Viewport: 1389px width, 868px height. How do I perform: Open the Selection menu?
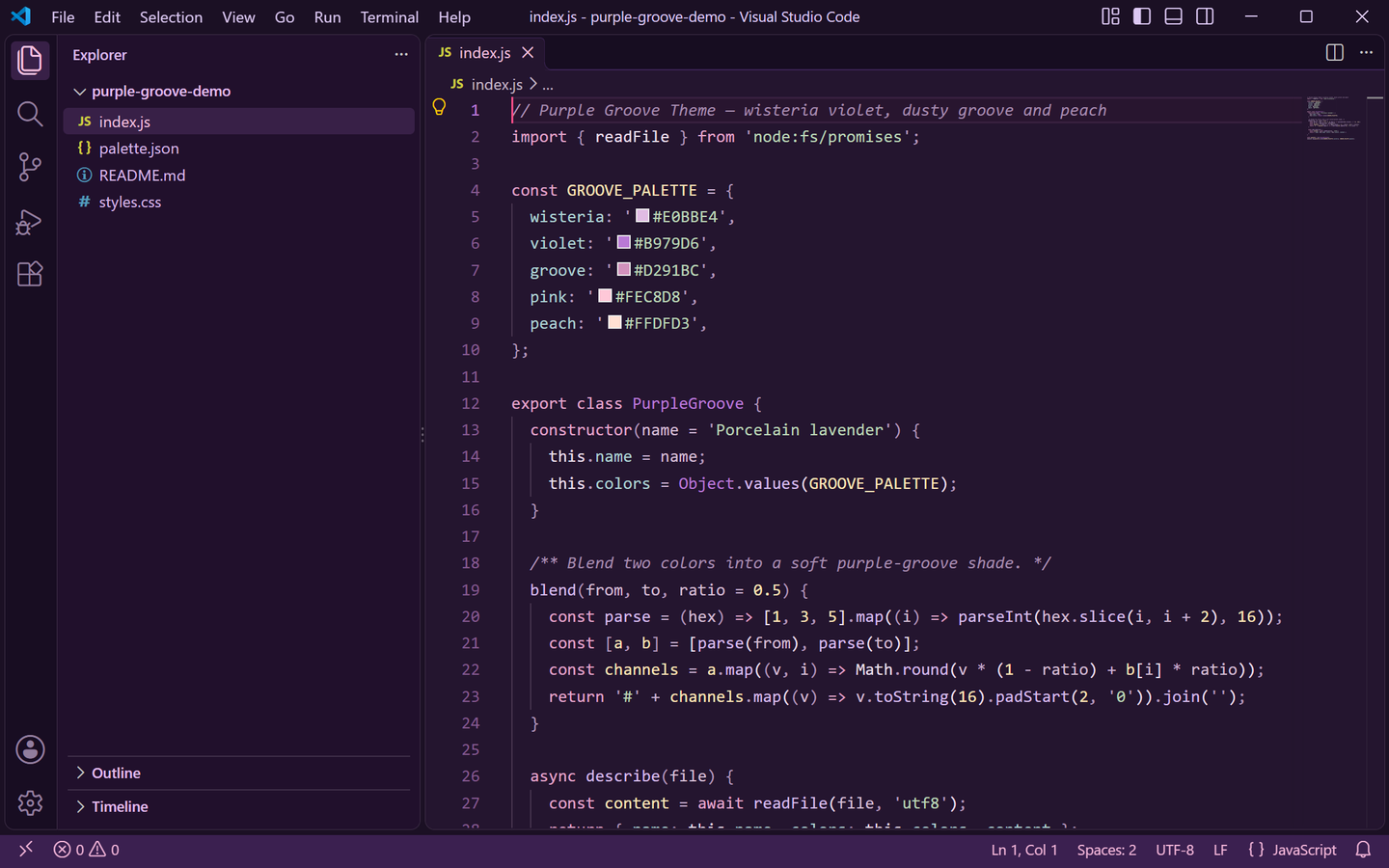[171, 16]
